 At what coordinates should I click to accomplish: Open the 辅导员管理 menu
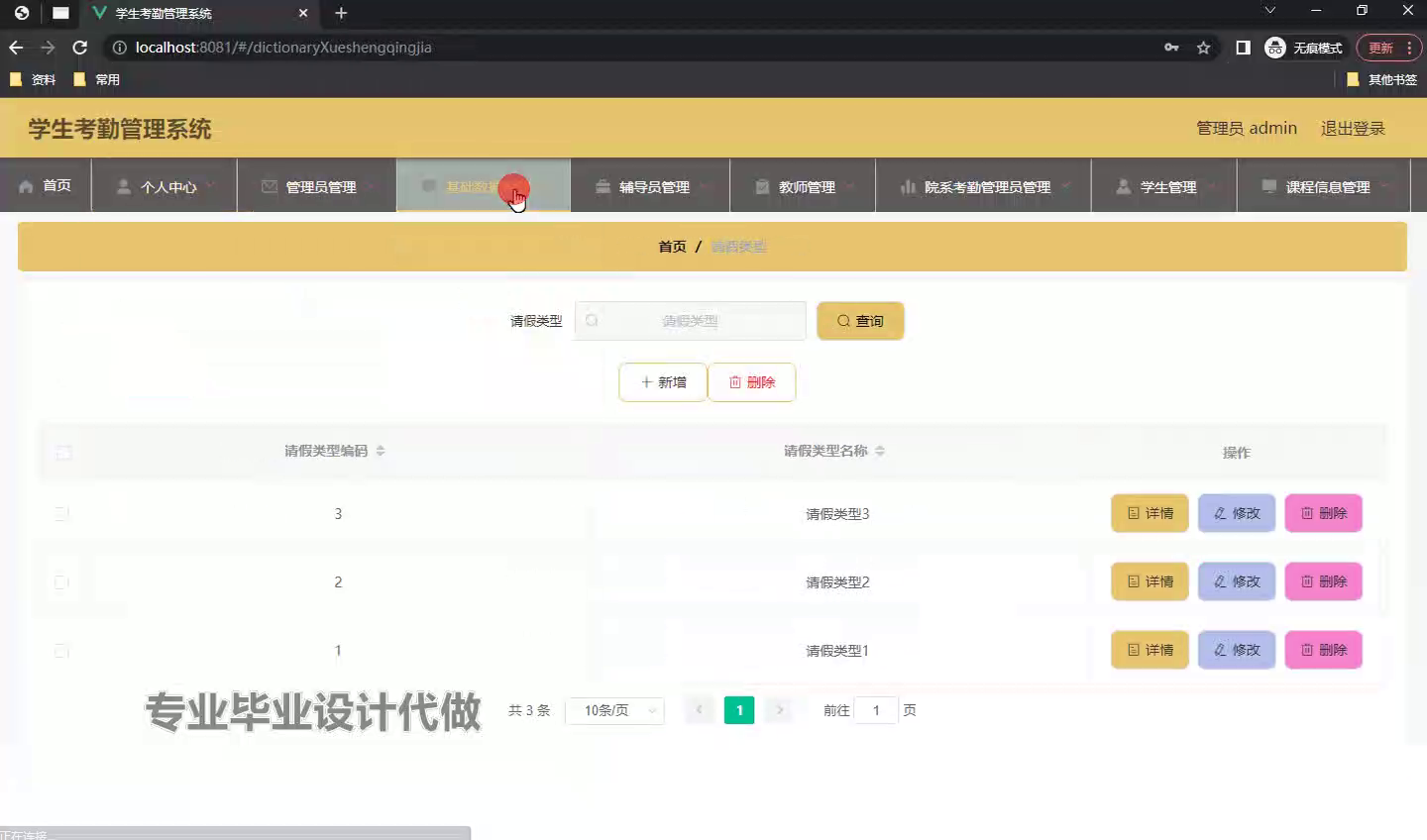point(650,186)
